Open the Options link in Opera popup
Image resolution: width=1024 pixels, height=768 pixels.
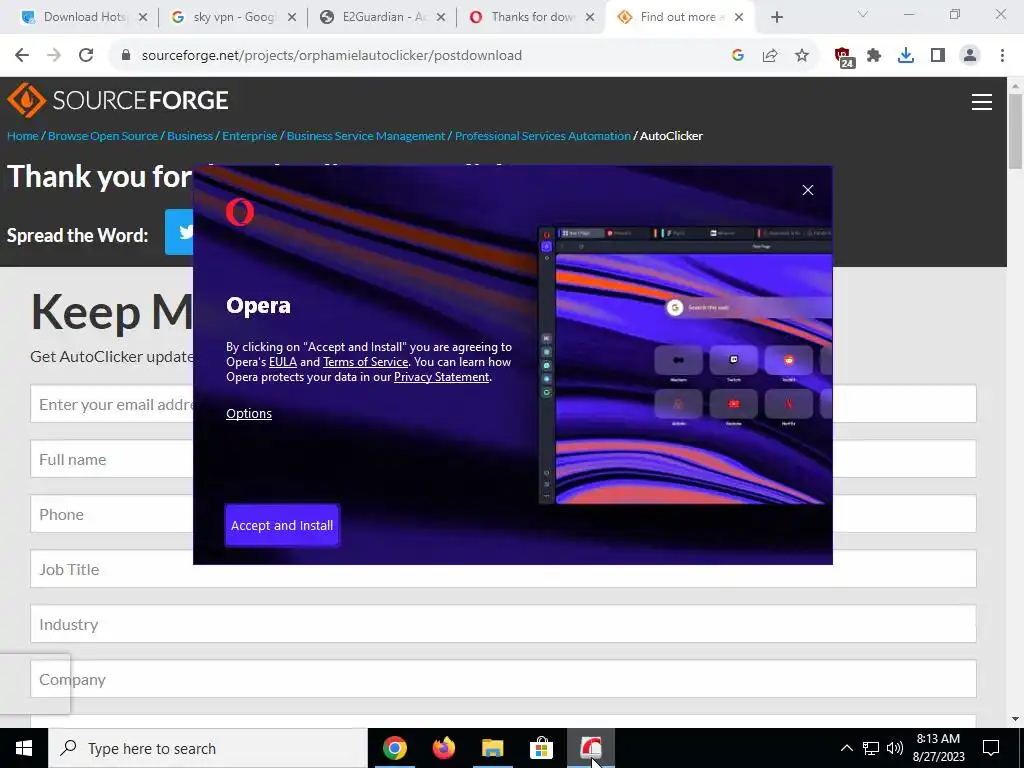click(x=249, y=413)
